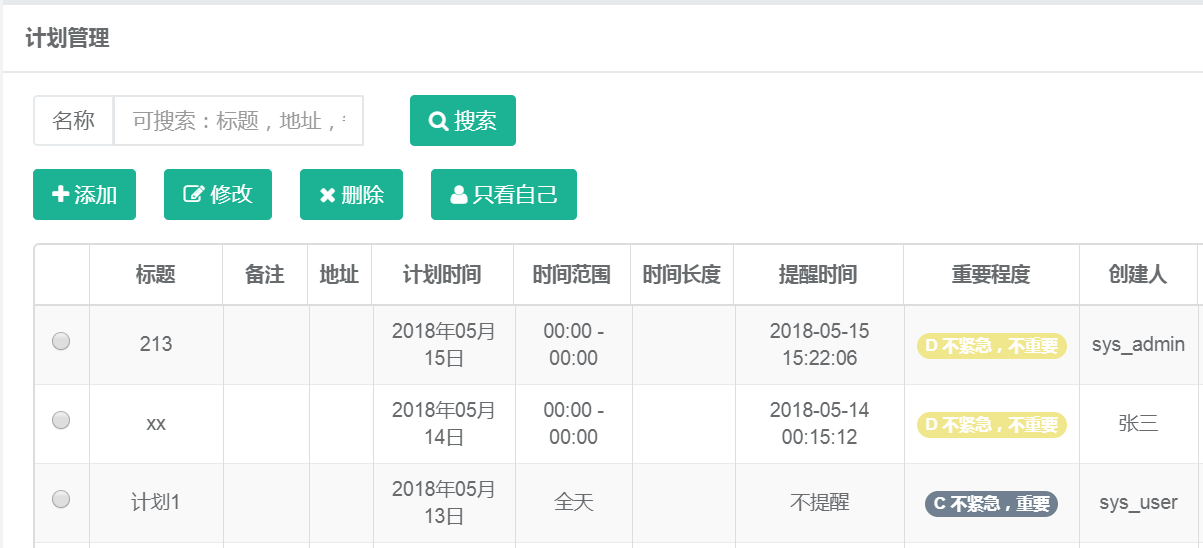The width and height of the screenshot is (1203, 548).
Task: Click the 计划时间 column header
Action: [x=442, y=275]
